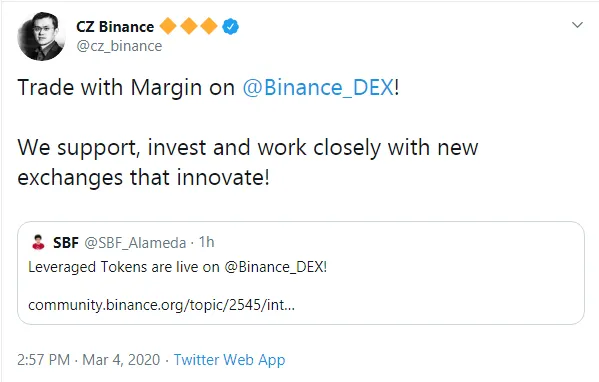Click the 1h timestamp of quoted tweet
This screenshot has width=599, height=382.
click(x=207, y=242)
